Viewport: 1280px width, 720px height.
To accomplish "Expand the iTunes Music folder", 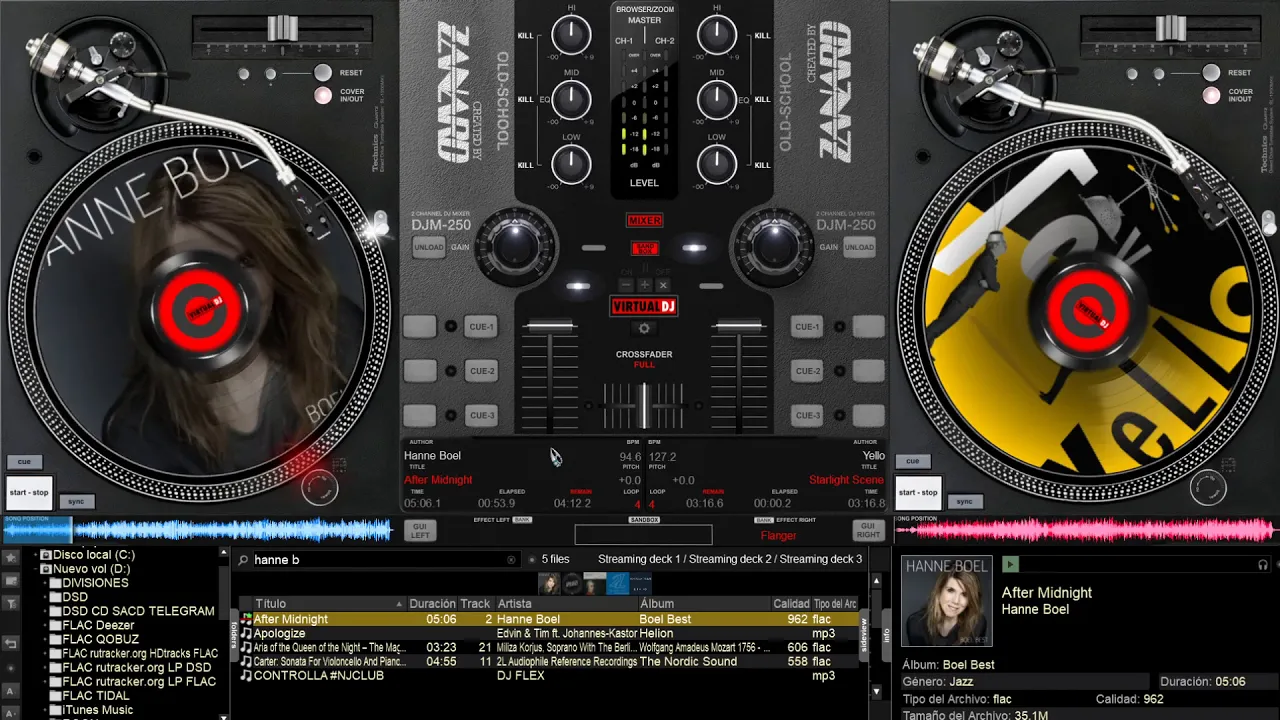I will (46, 710).
